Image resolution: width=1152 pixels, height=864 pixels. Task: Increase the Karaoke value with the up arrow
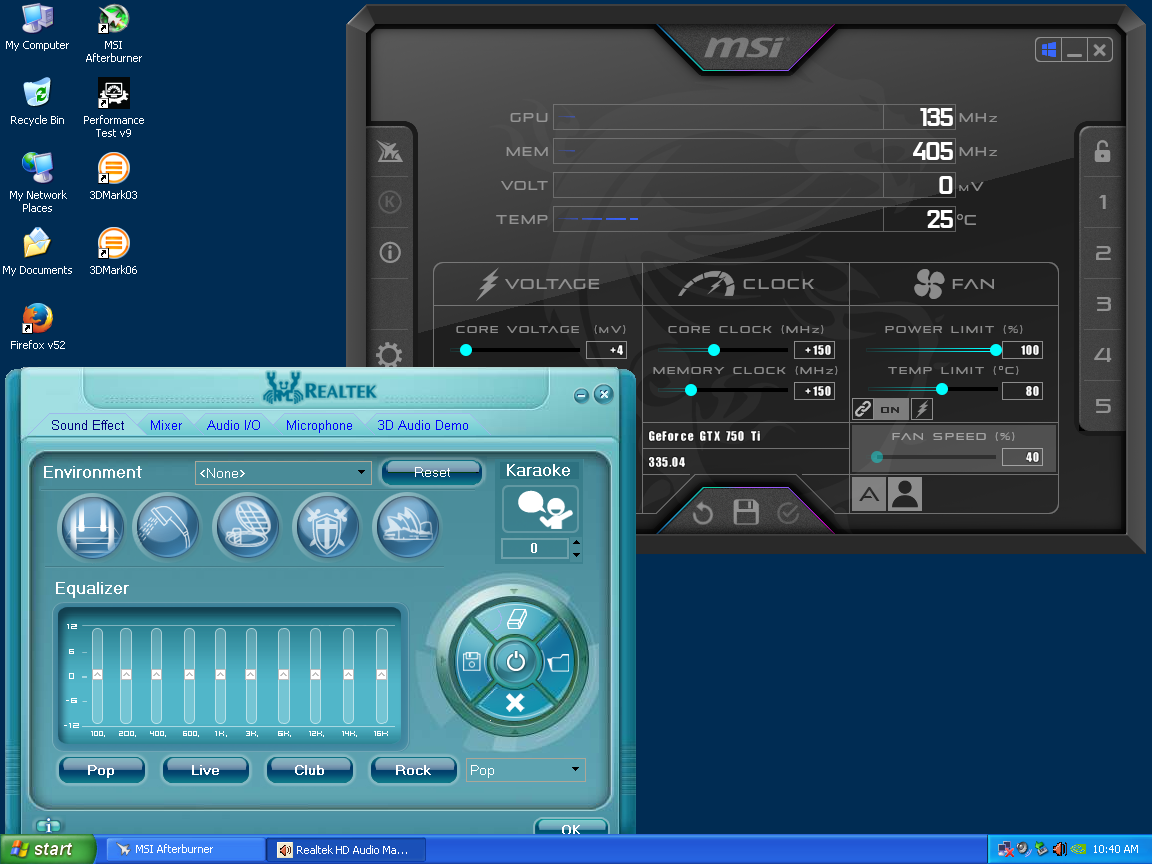click(x=575, y=543)
